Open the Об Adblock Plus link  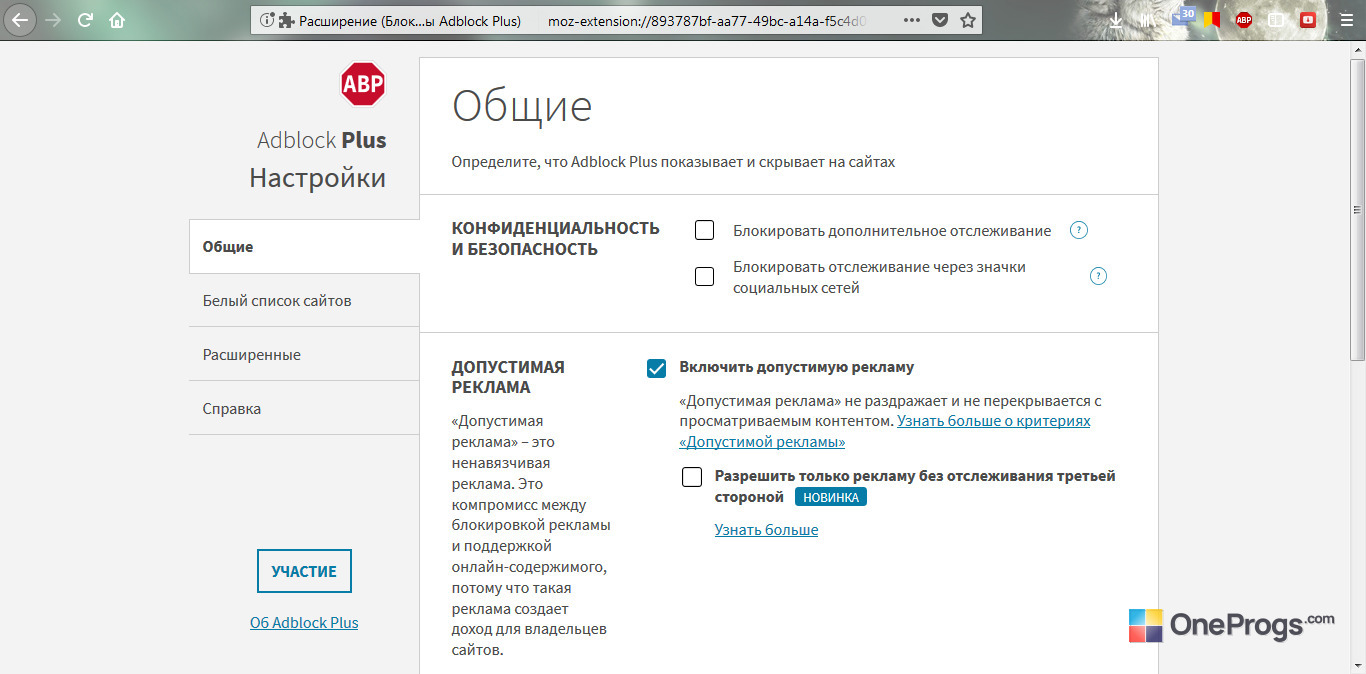[x=304, y=622]
